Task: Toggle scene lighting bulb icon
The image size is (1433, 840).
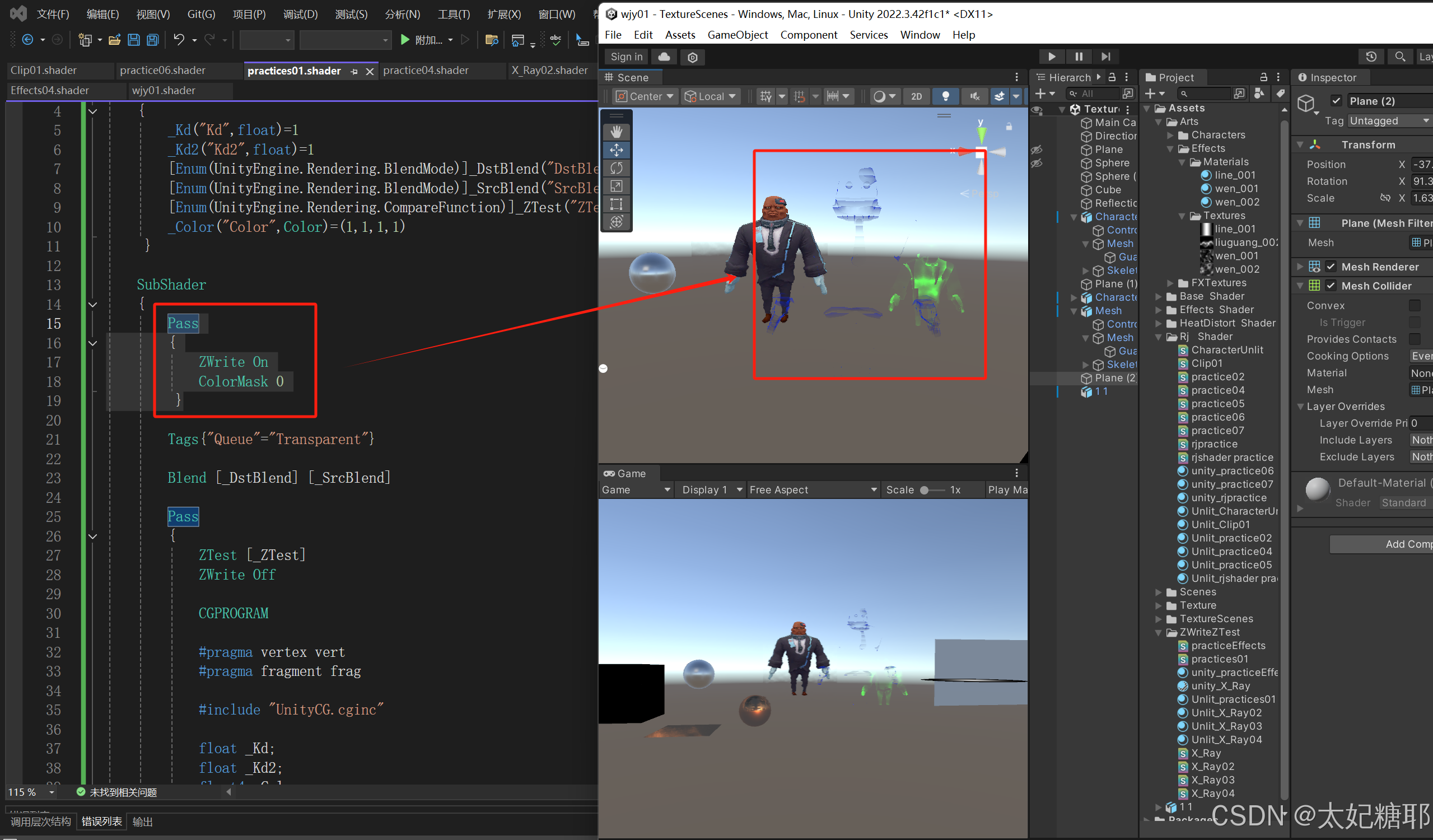Action: click(x=945, y=96)
